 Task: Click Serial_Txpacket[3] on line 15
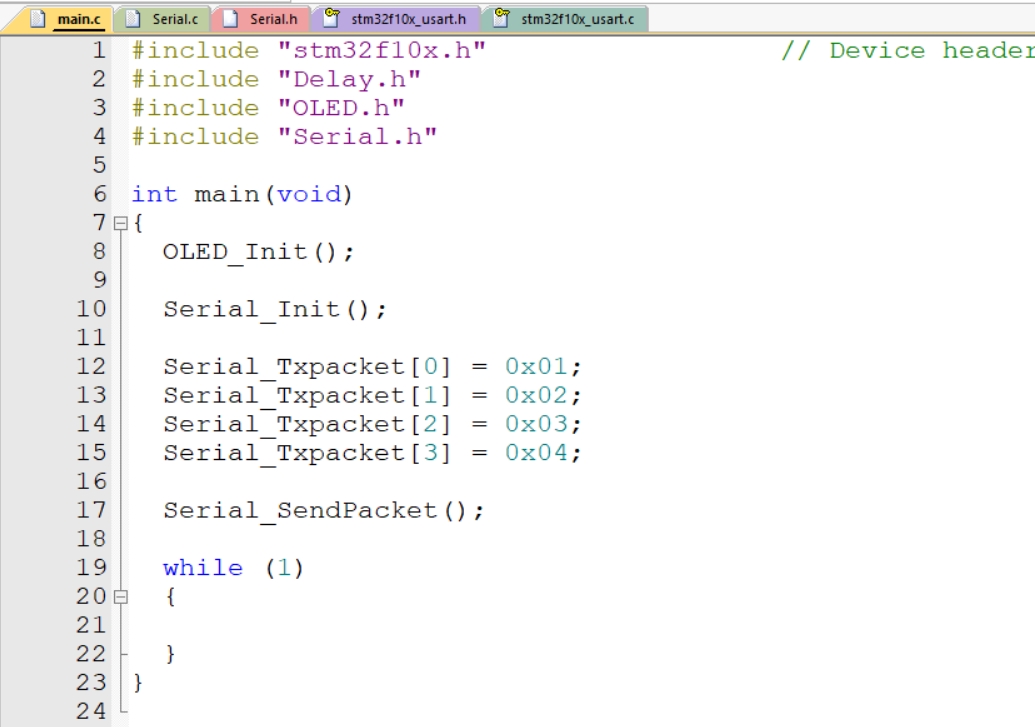(307, 453)
